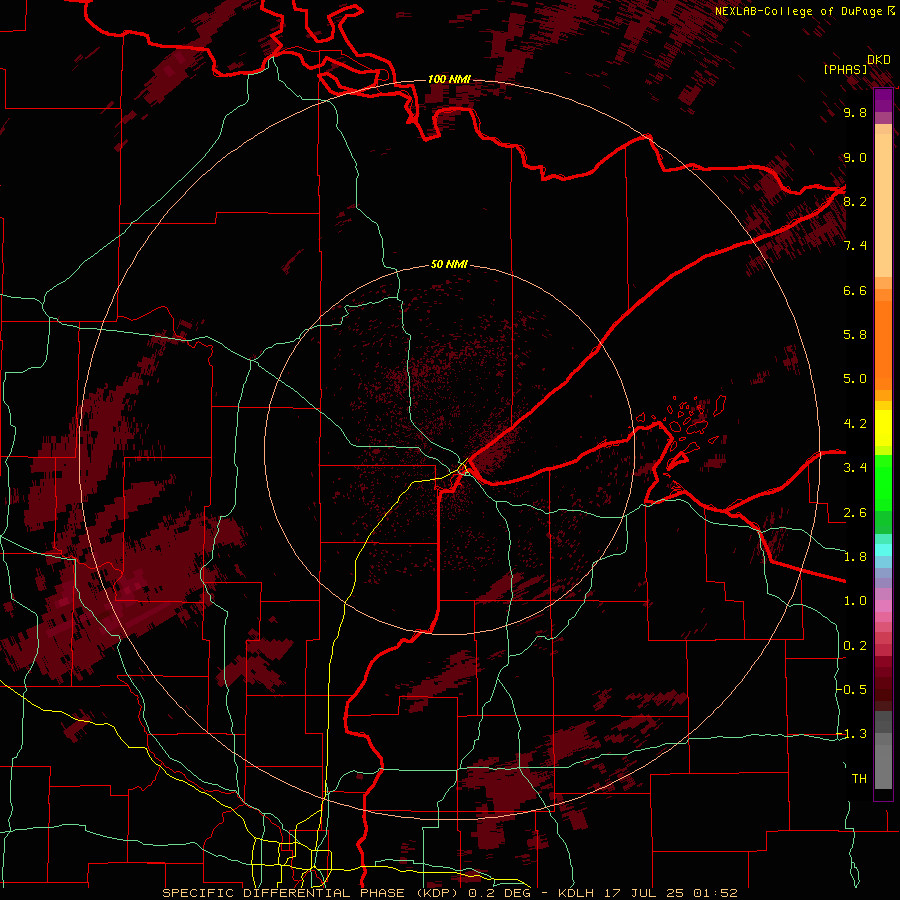Image resolution: width=900 pixels, height=900 pixels.
Task: Select the 5.0 color scale value
Action: point(855,379)
